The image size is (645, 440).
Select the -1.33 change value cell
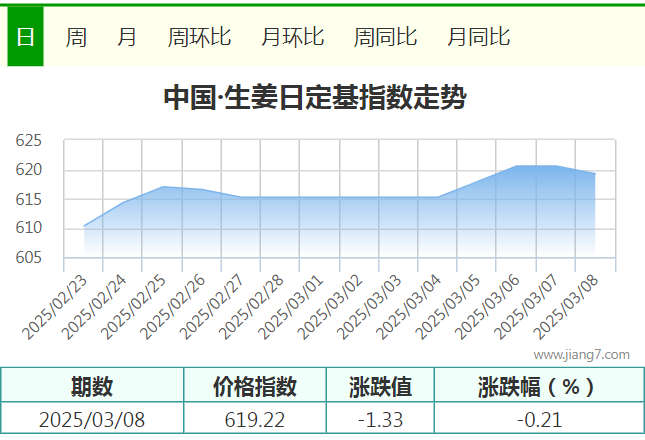pyautogui.click(x=380, y=420)
